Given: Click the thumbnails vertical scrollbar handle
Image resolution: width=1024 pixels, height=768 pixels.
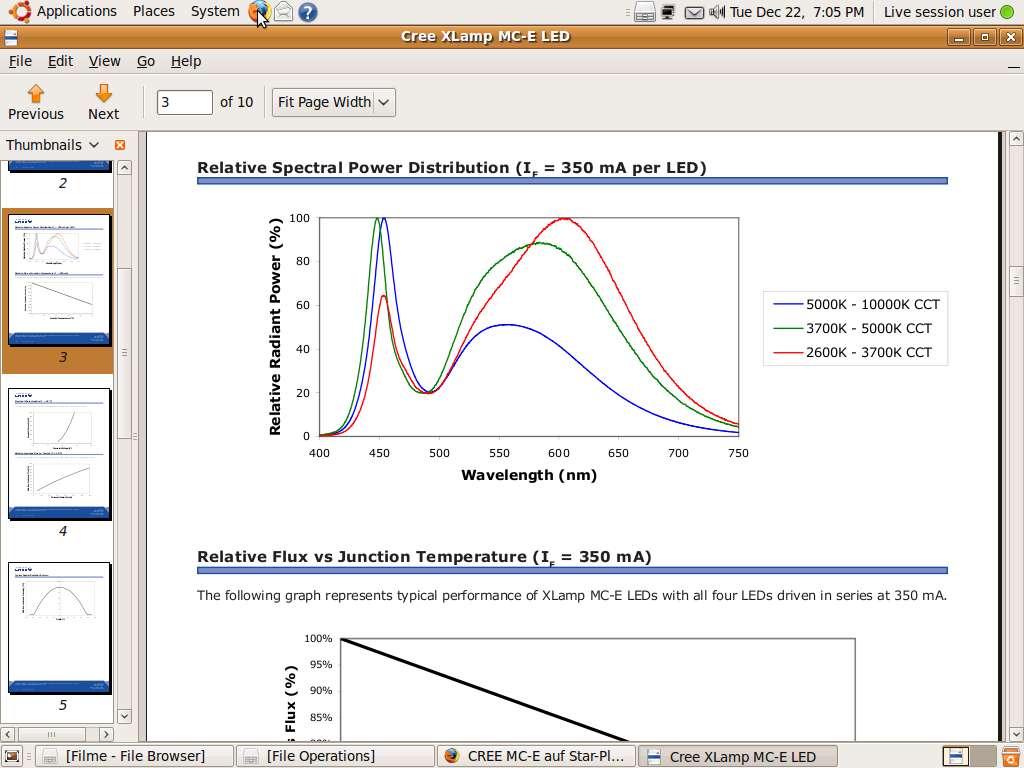Looking at the screenshot, I should click(124, 353).
